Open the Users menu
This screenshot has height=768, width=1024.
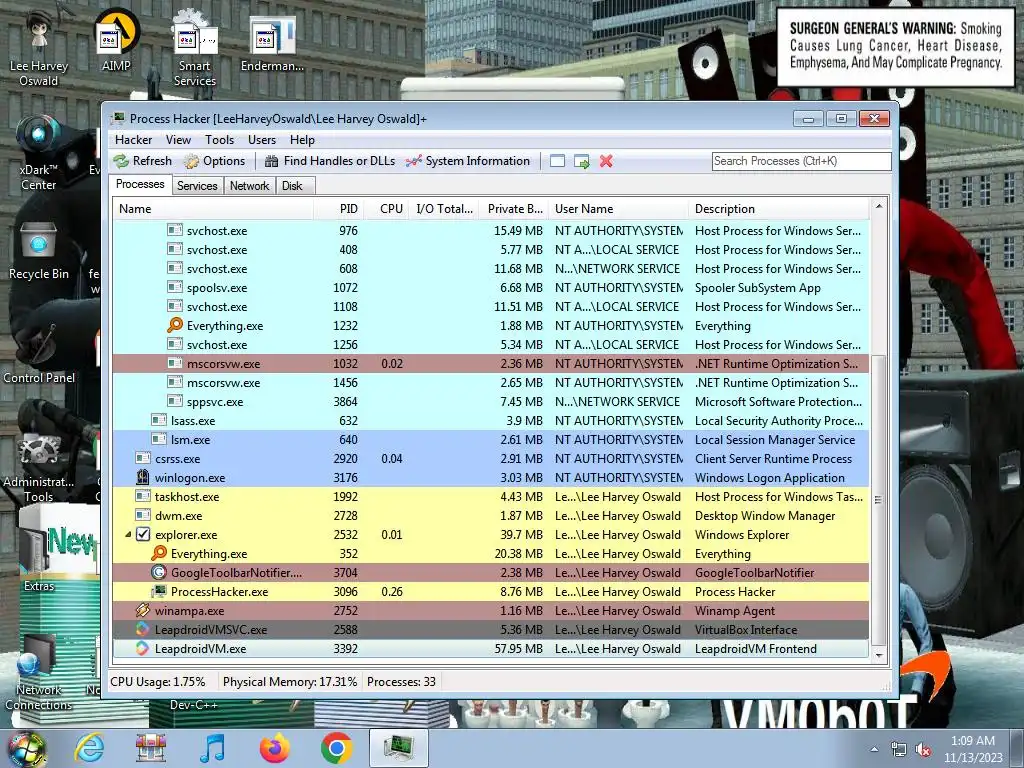pyautogui.click(x=262, y=140)
